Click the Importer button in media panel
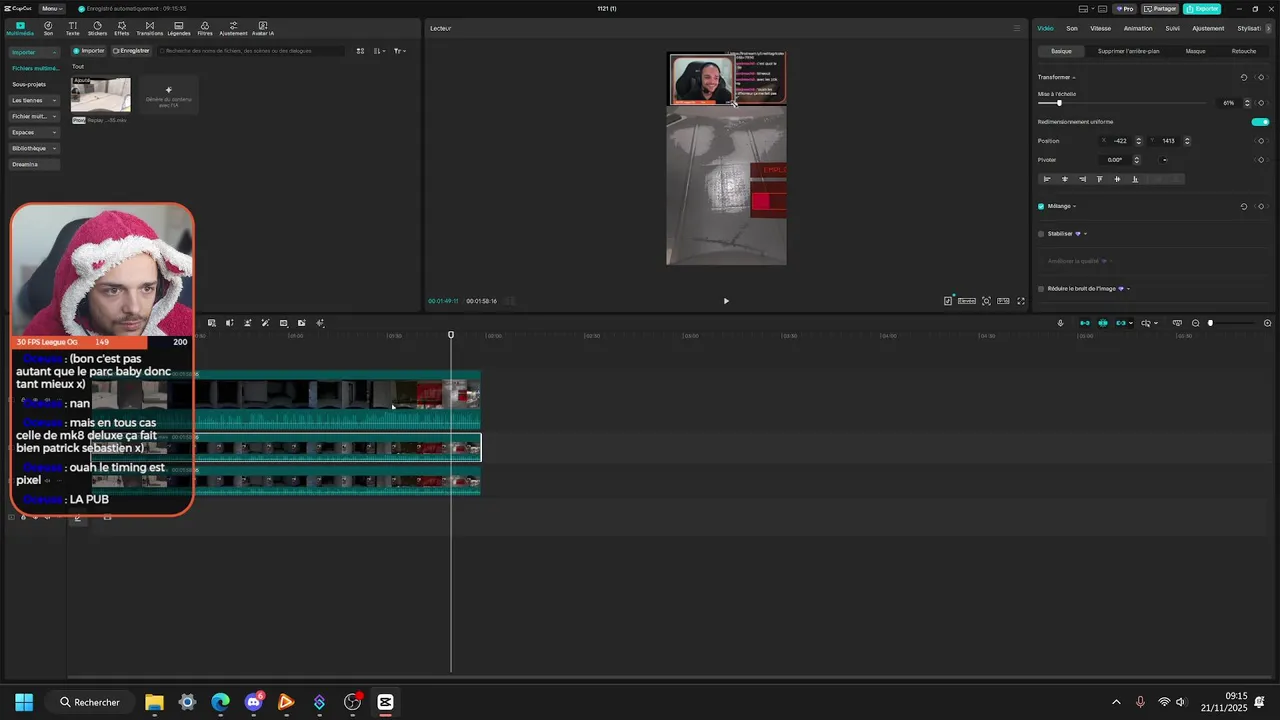Image resolution: width=1280 pixels, height=720 pixels. [89, 51]
